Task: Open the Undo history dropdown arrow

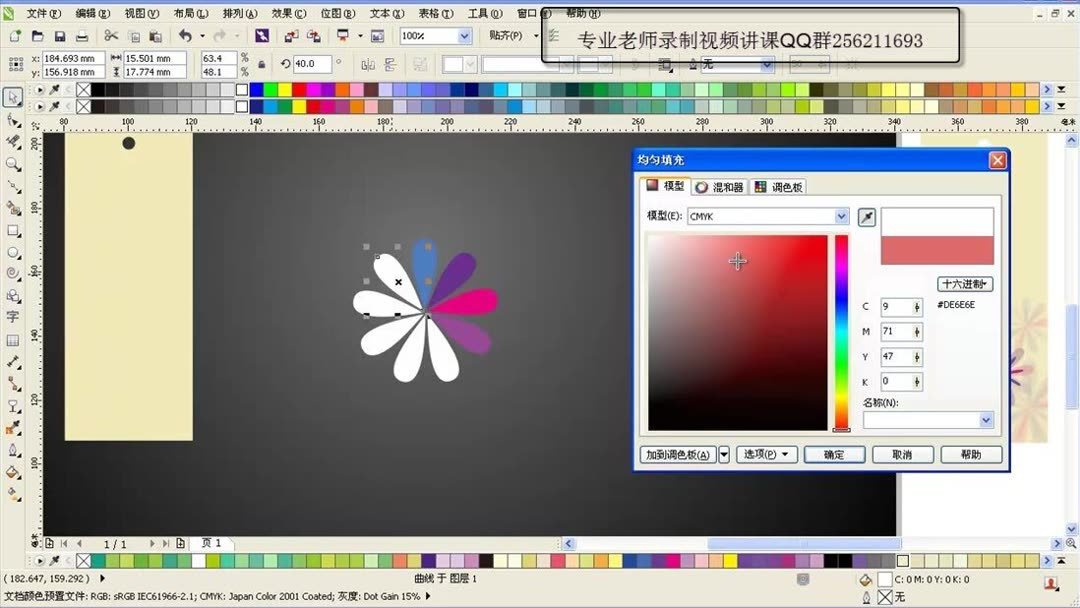Action: [x=202, y=36]
